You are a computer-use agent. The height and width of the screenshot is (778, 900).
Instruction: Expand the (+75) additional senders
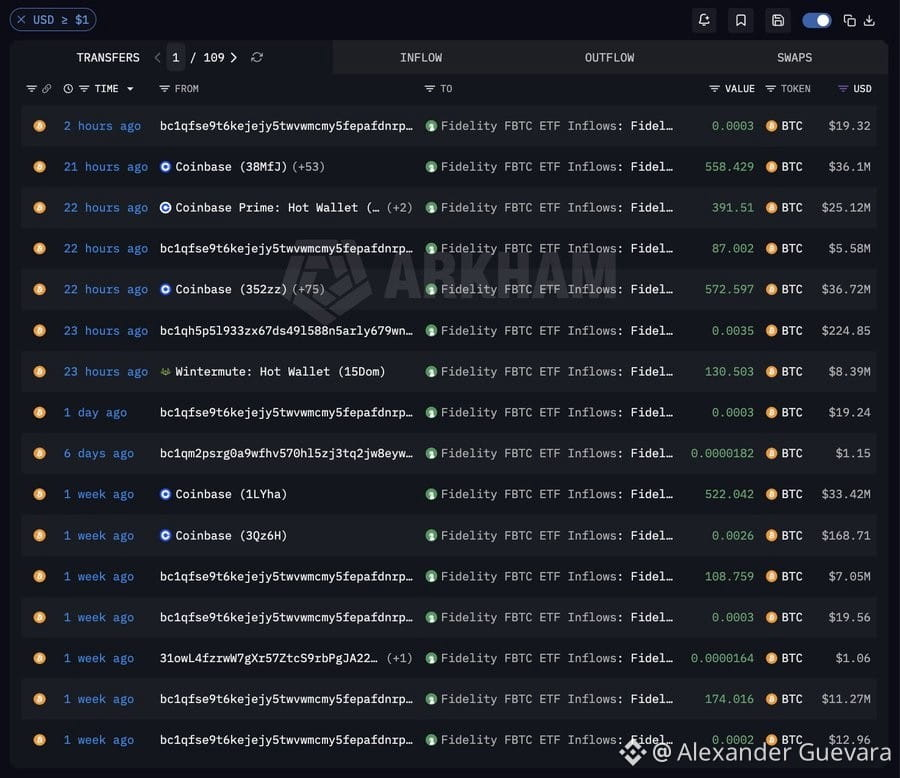308,289
